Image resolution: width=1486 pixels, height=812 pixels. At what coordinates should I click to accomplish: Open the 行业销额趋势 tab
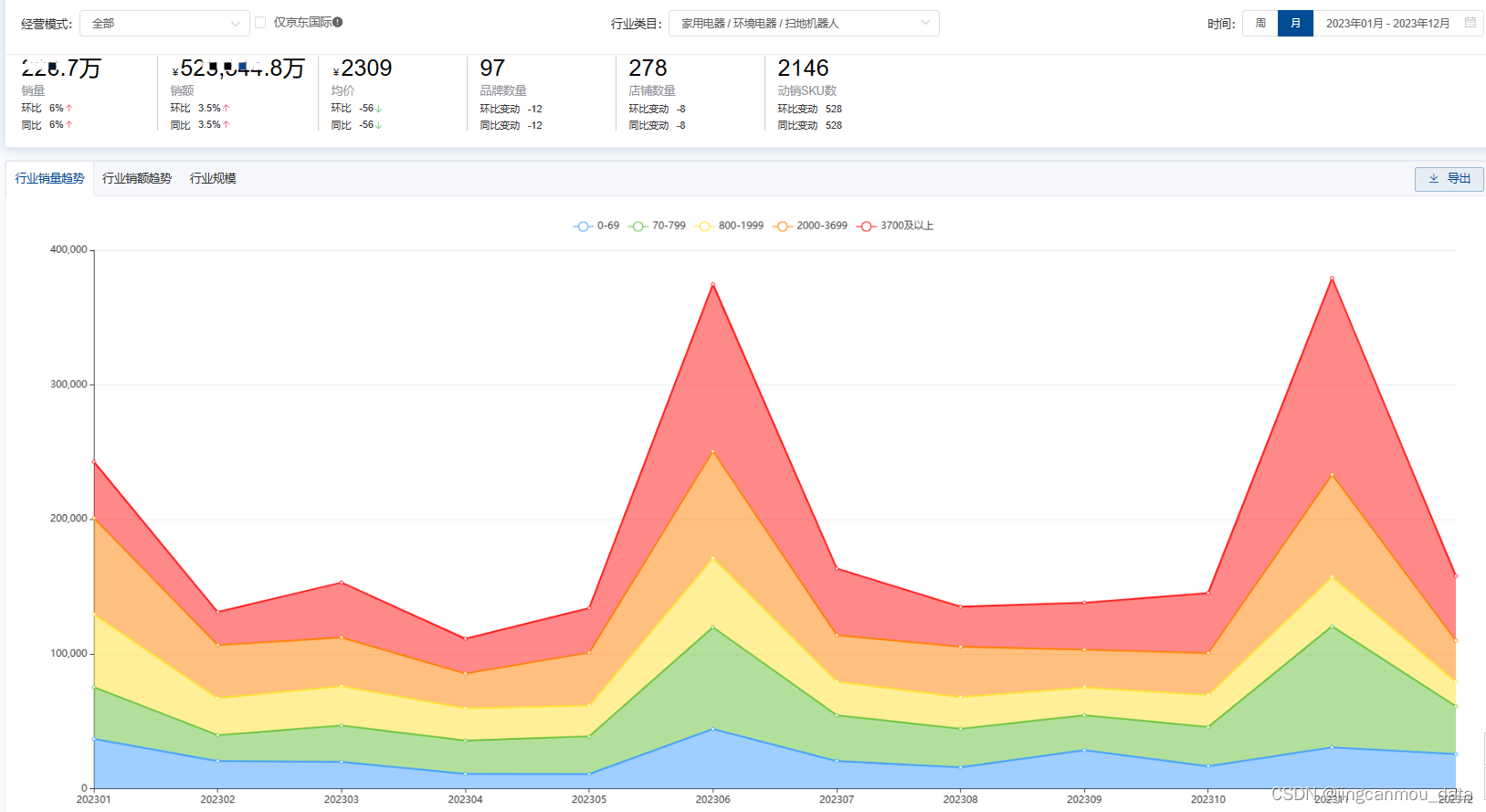coord(137,178)
